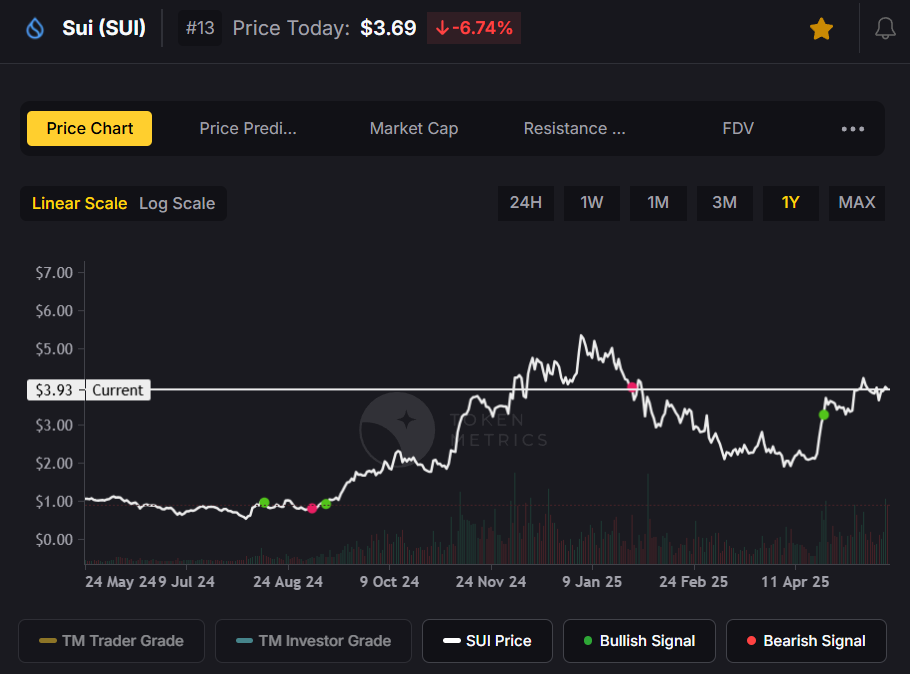Click the -6.74% price change badge
Image resolution: width=910 pixels, height=674 pixels.
(x=474, y=28)
